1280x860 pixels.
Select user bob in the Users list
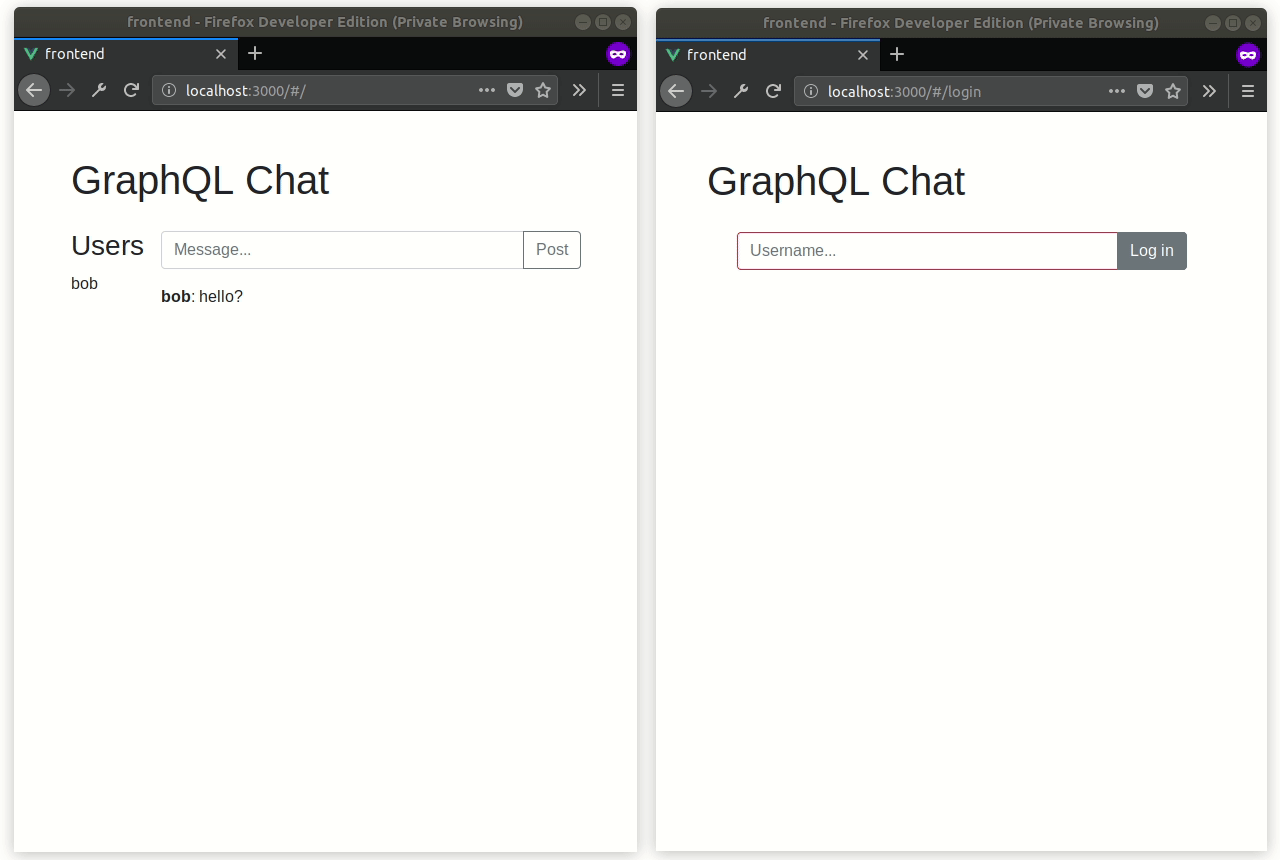pyautogui.click(x=84, y=284)
